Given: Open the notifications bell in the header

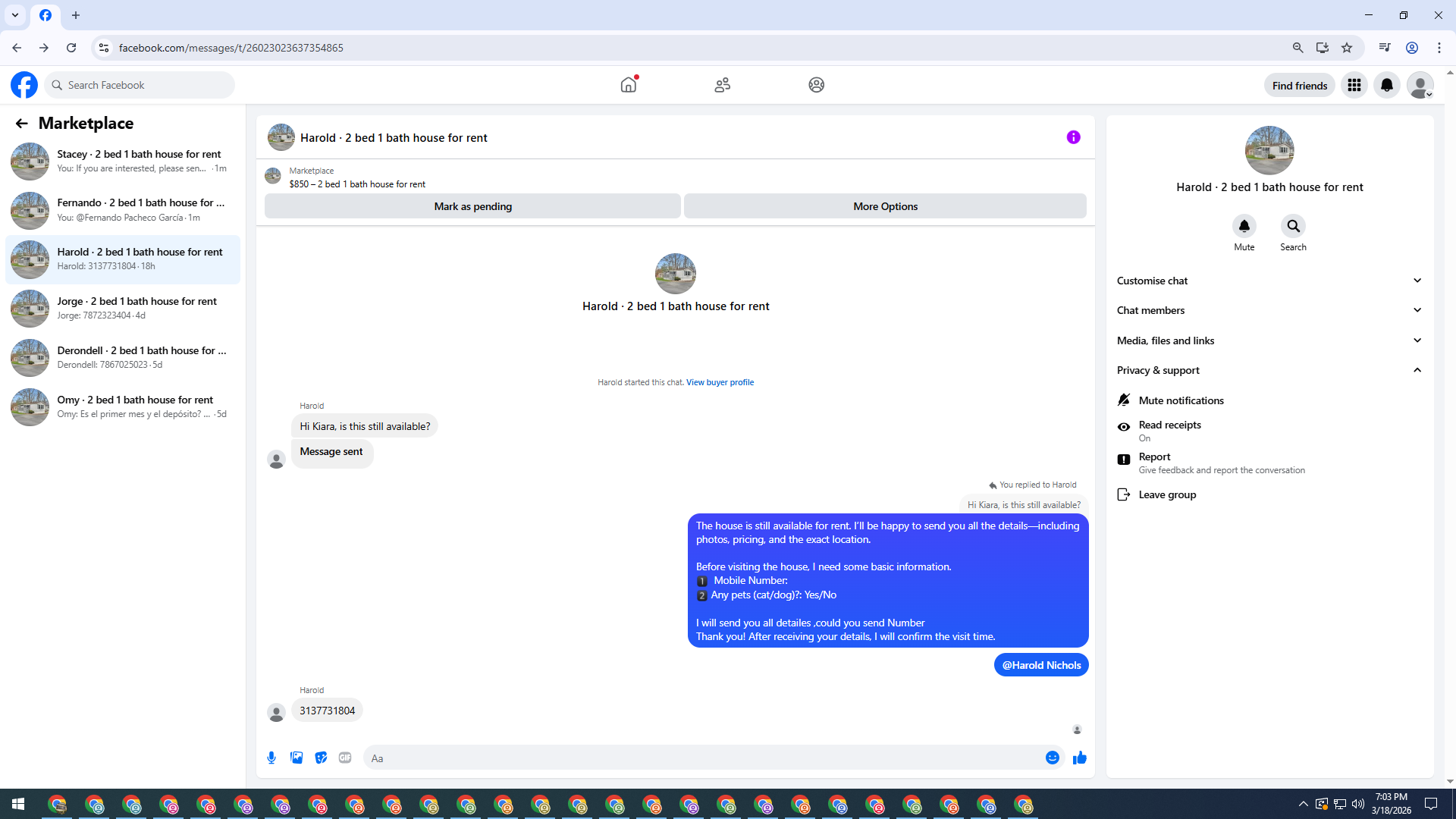Looking at the screenshot, I should (1386, 85).
